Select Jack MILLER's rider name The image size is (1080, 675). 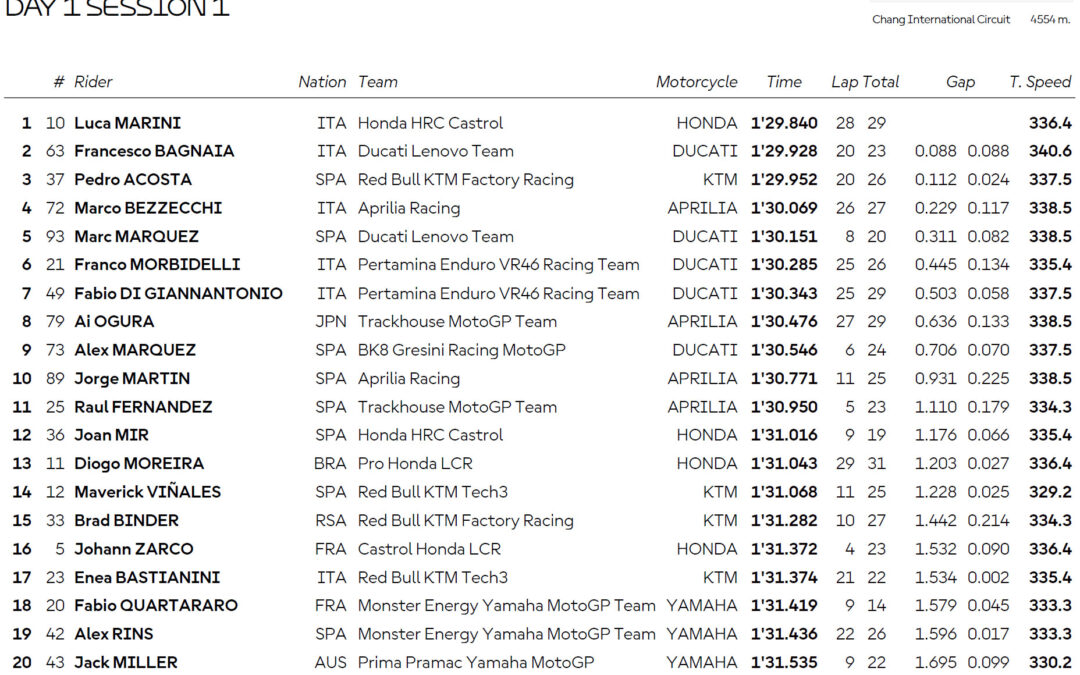(126, 662)
